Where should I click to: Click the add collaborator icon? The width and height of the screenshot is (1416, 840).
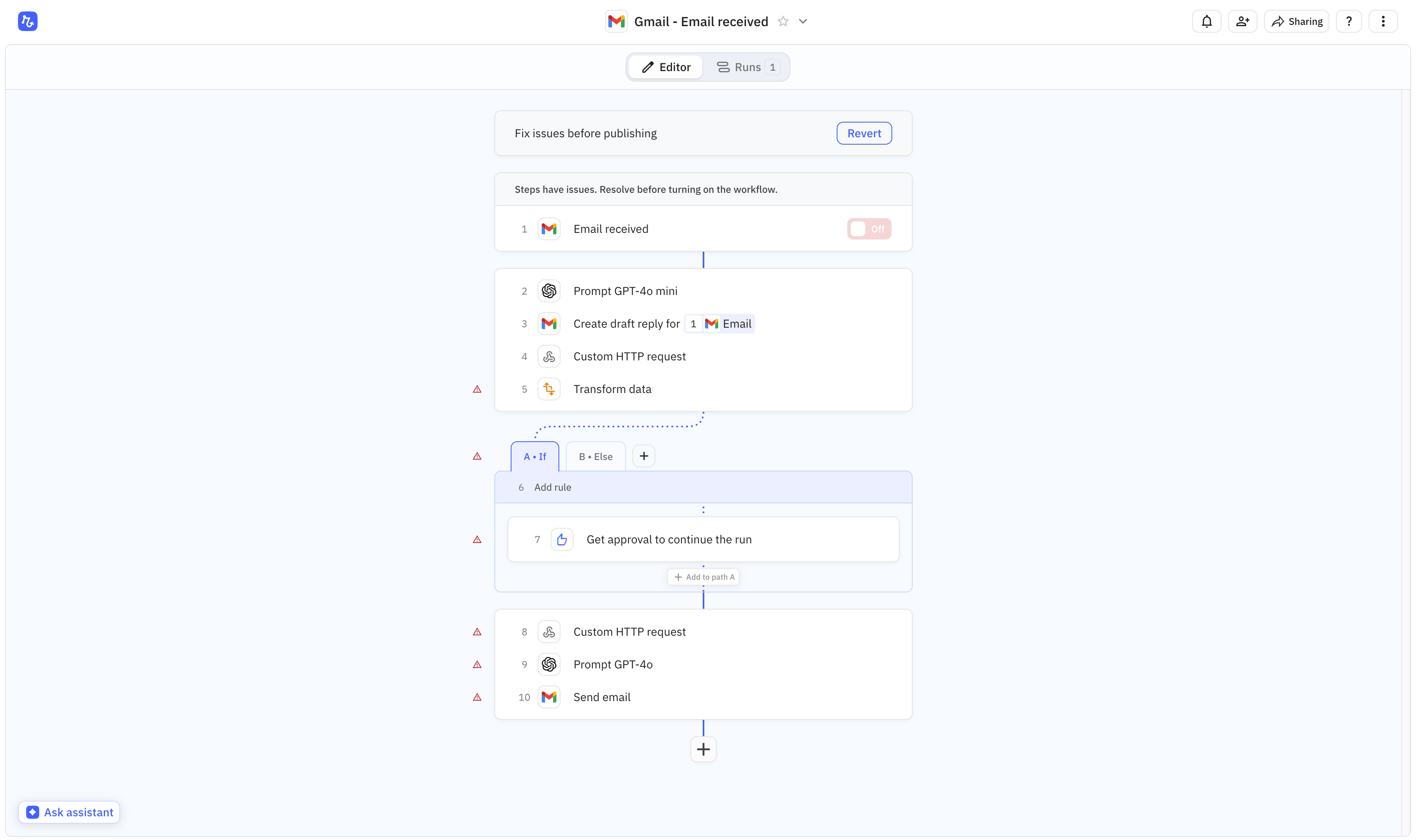[1242, 22]
